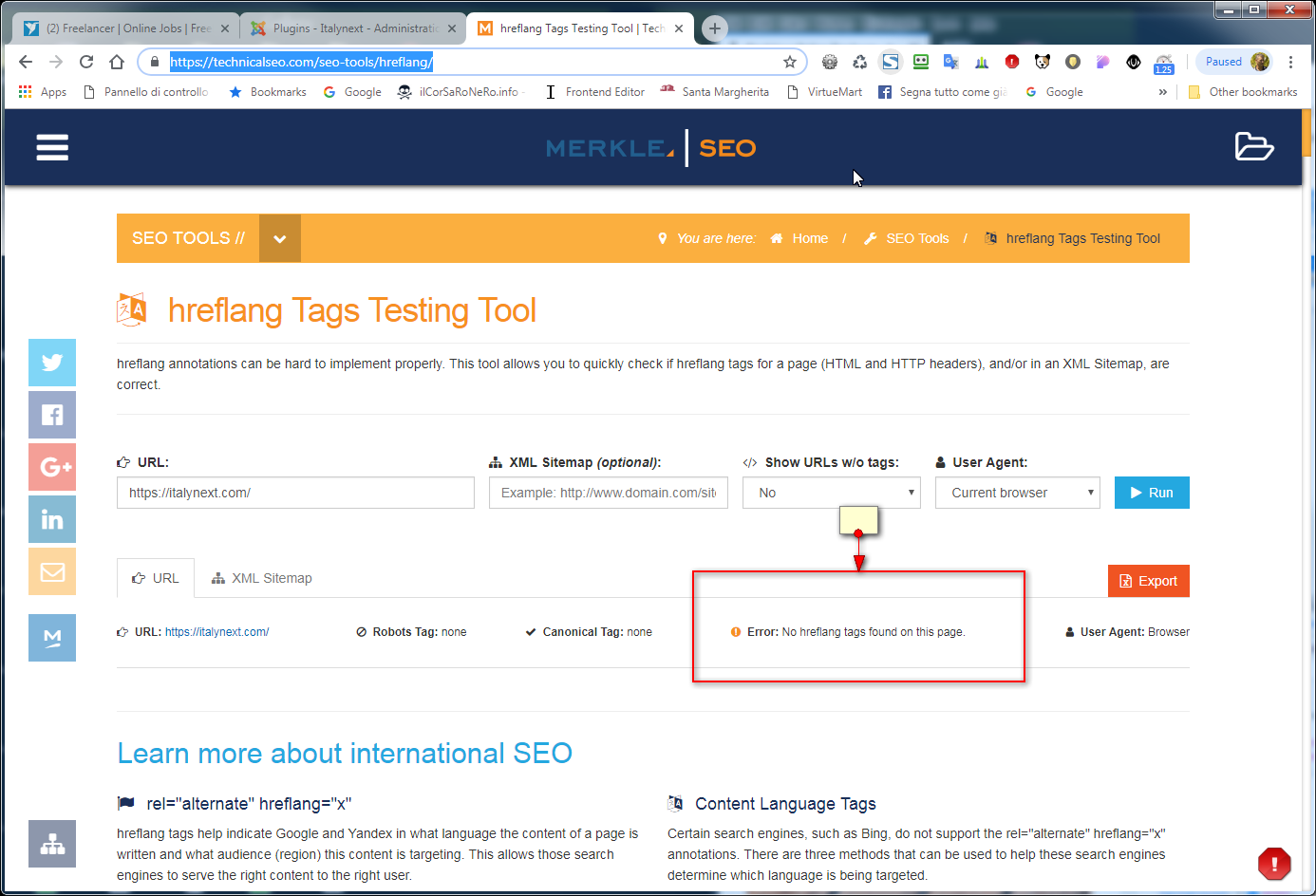The image size is (1316, 896).
Task: Switch to the XML Sitemap tab
Action: [x=262, y=578]
